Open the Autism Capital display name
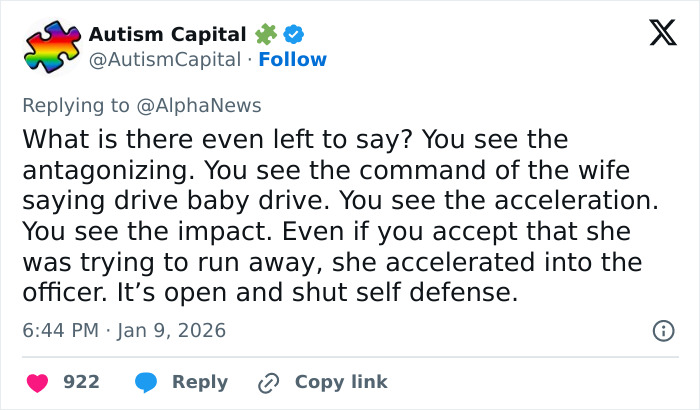The width and height of the screenshot is (700, 410). 166,34
